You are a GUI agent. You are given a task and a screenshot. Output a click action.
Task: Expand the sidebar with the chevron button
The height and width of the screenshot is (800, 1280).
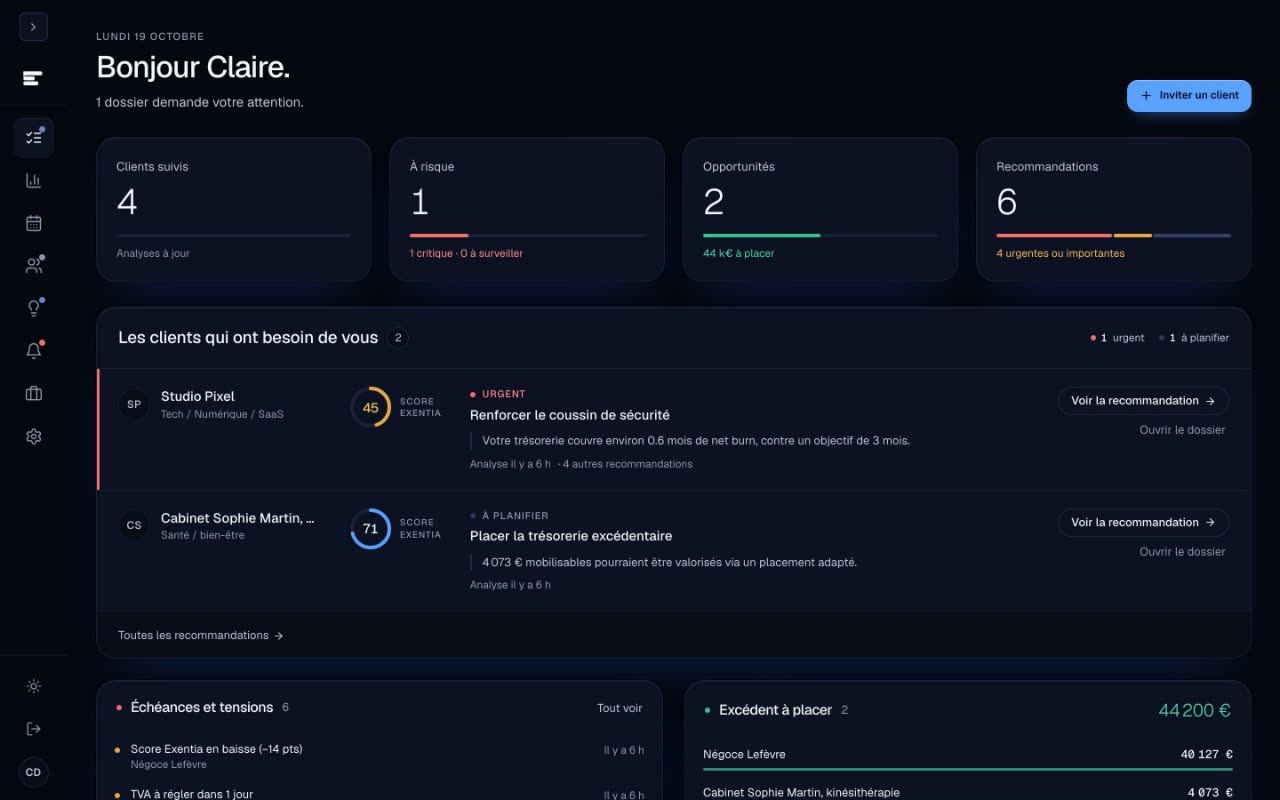(x=33, y=27)
